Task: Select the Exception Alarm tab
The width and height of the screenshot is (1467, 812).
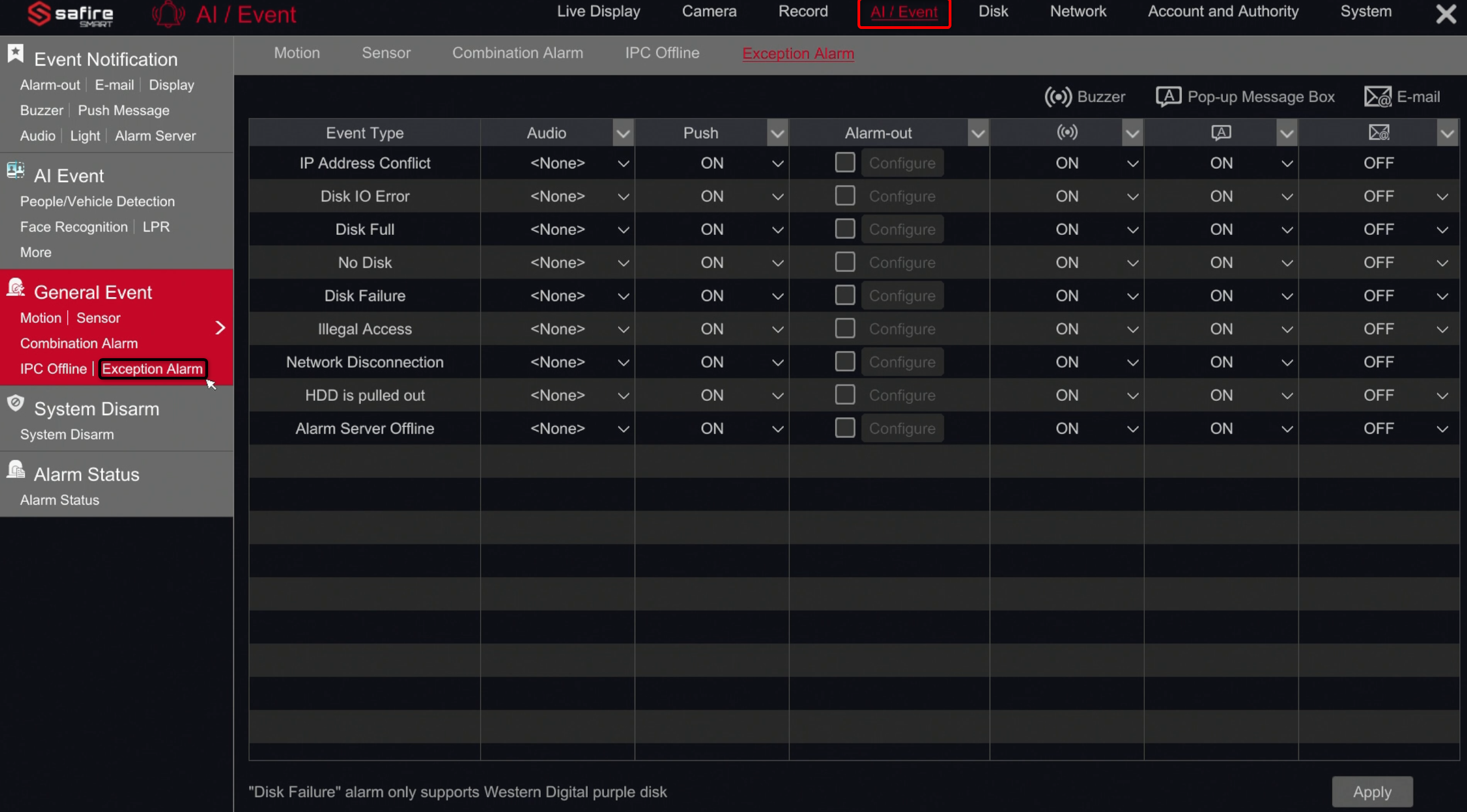Action: click(x=798, y=54)
